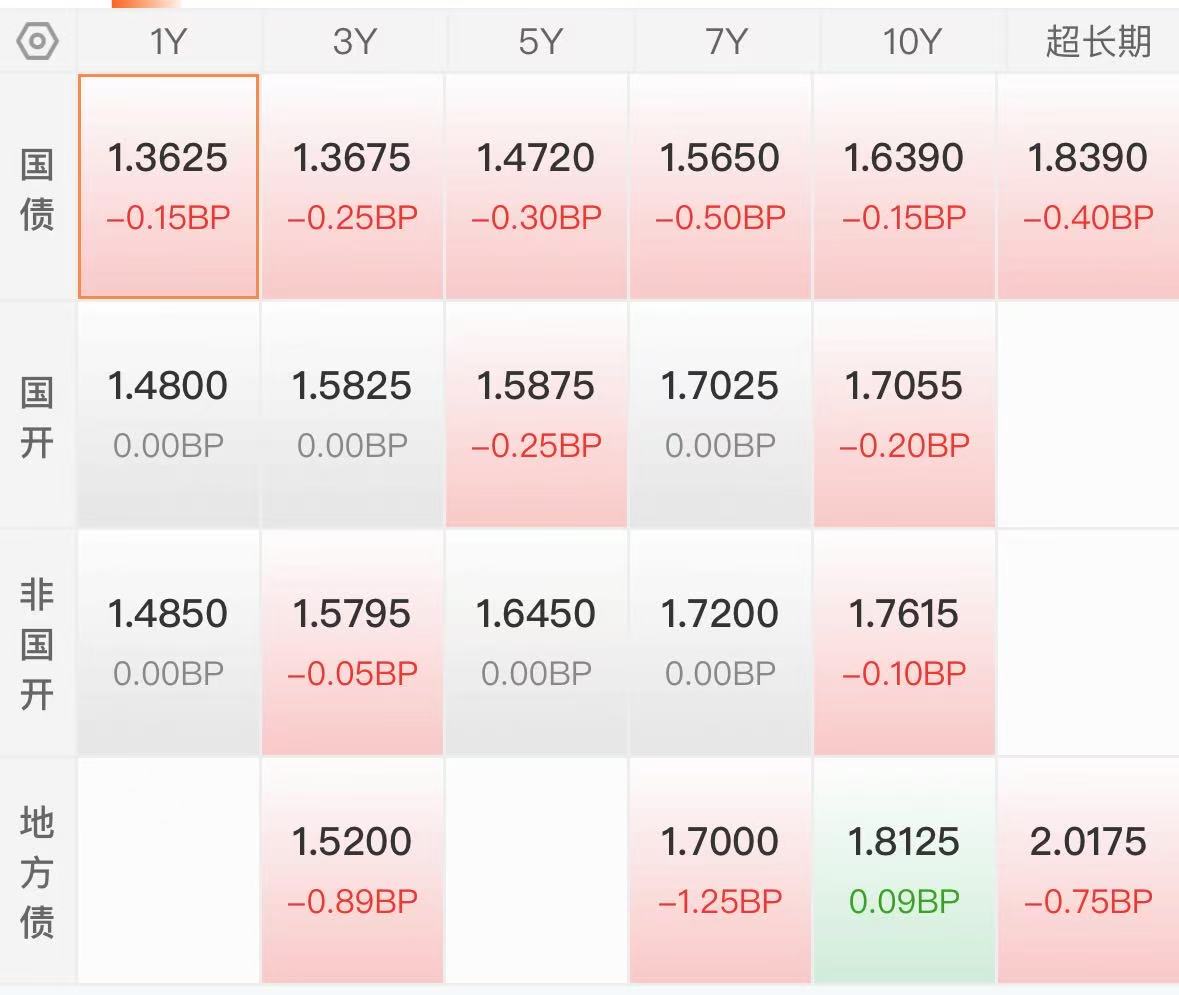1179x995 pixels.
Task: Select the 1Y column header
Action: pos(168,41)
